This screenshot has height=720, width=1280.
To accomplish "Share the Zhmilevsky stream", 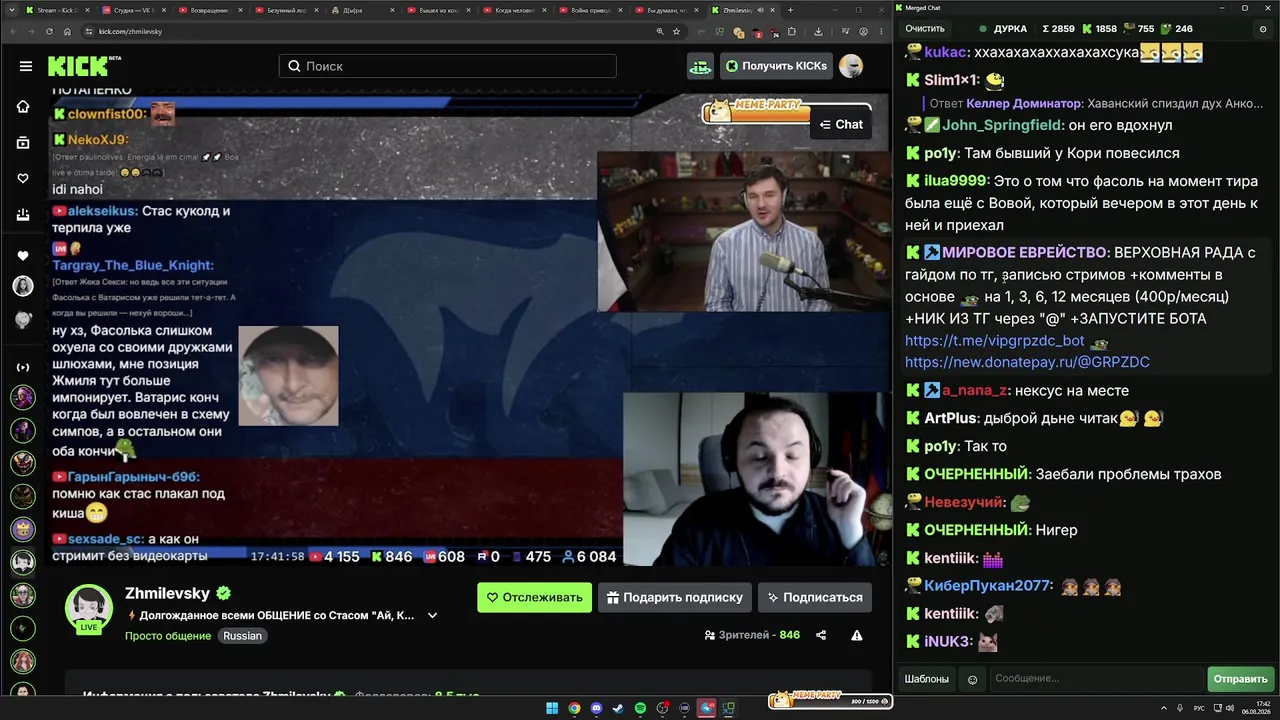I will (821, 635).
